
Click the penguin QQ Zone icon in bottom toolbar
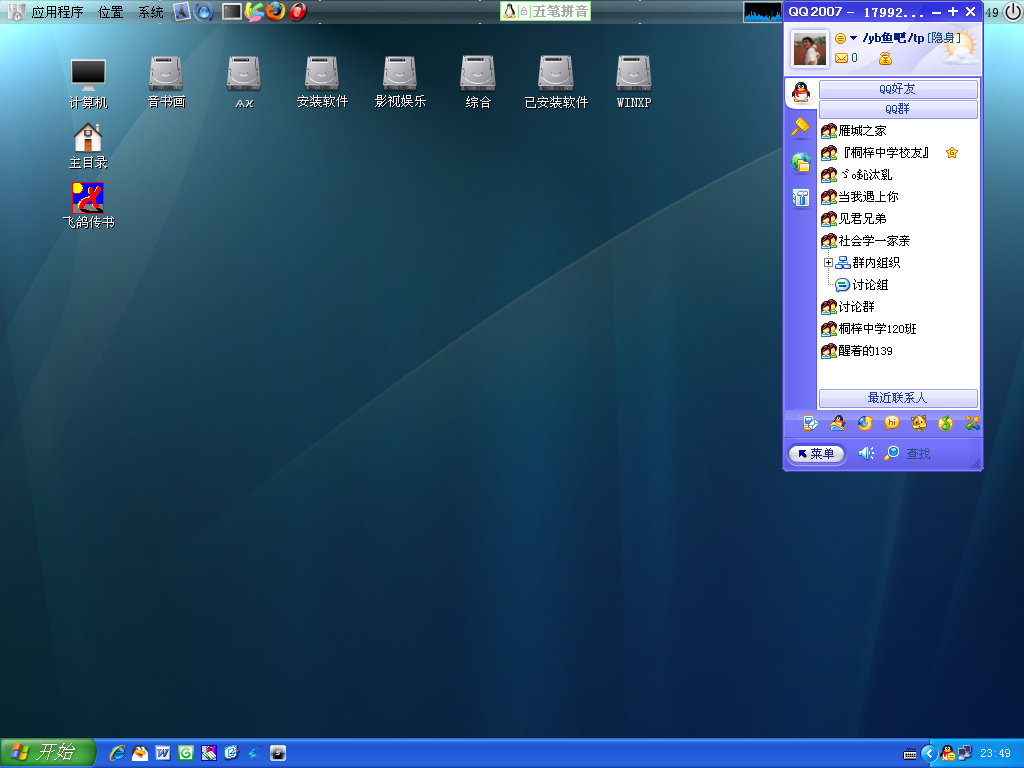837,423
